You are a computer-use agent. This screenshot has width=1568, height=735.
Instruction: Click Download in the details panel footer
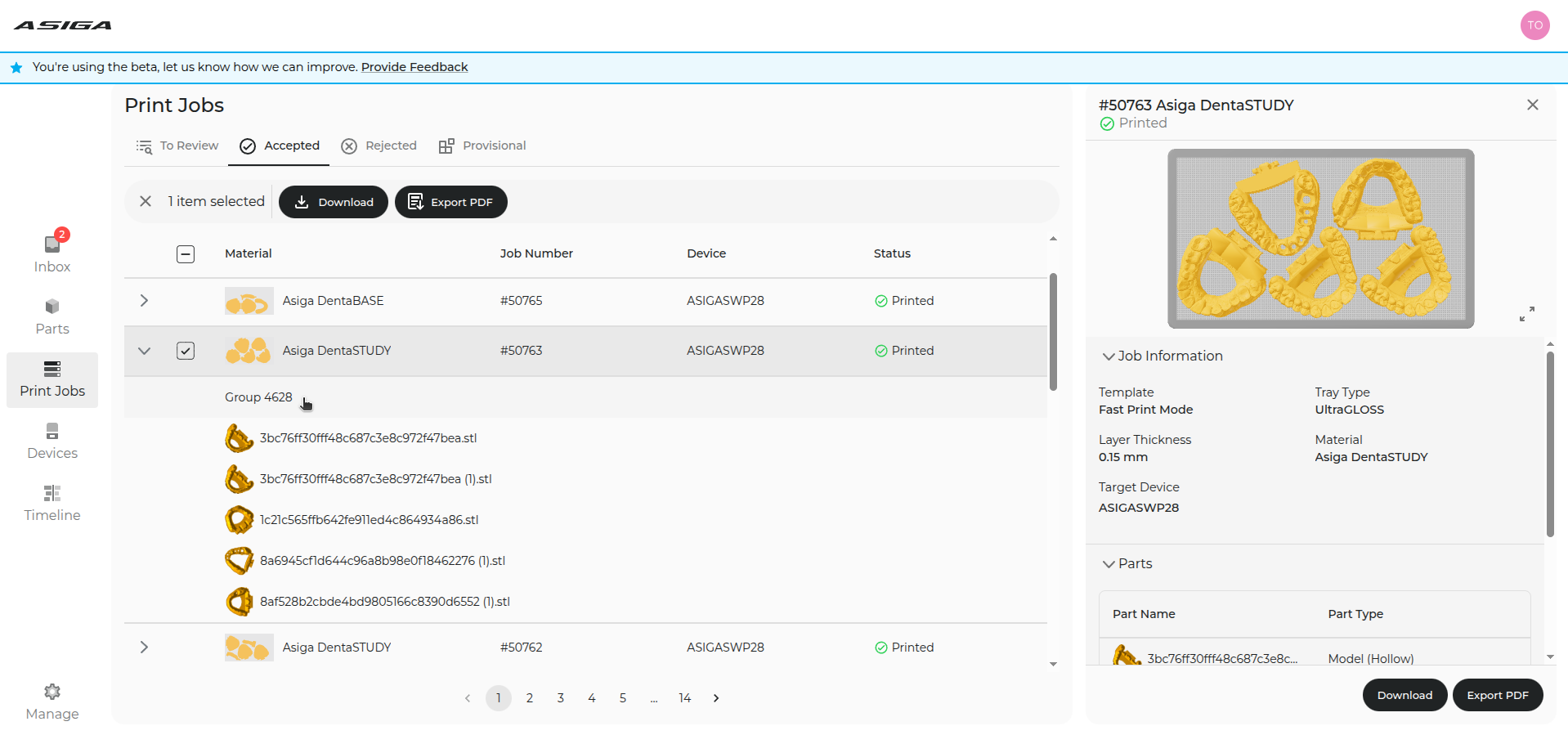tap(1404, 695)
